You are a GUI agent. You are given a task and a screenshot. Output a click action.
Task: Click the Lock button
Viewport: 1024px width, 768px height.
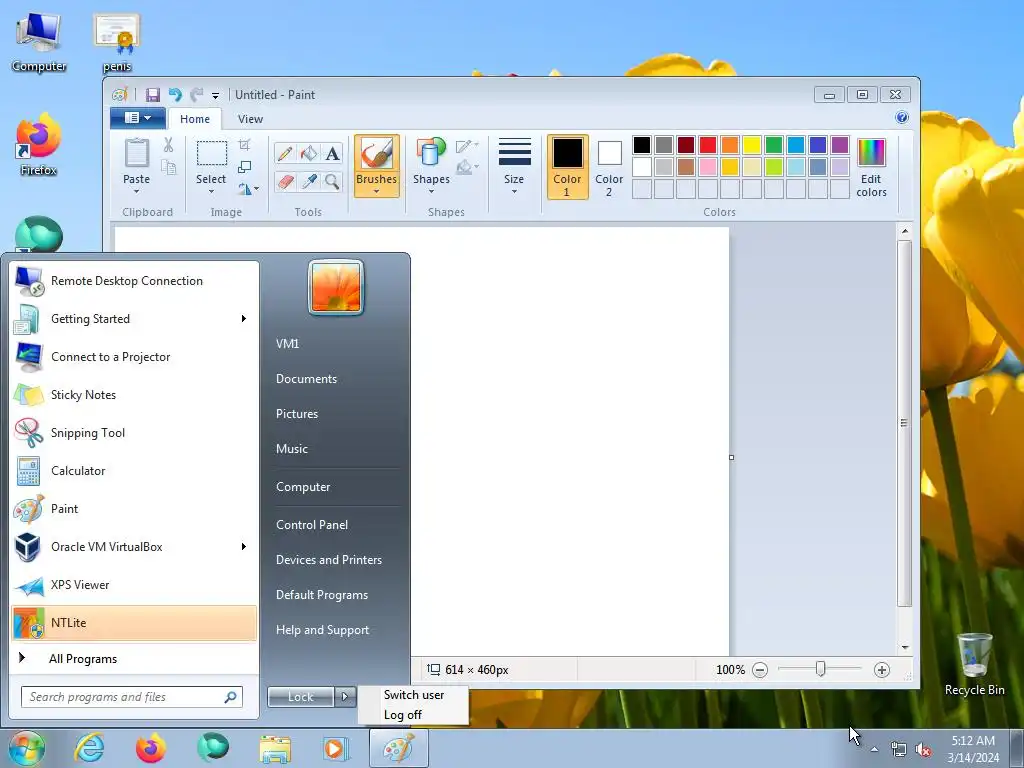tap(301, 697)
